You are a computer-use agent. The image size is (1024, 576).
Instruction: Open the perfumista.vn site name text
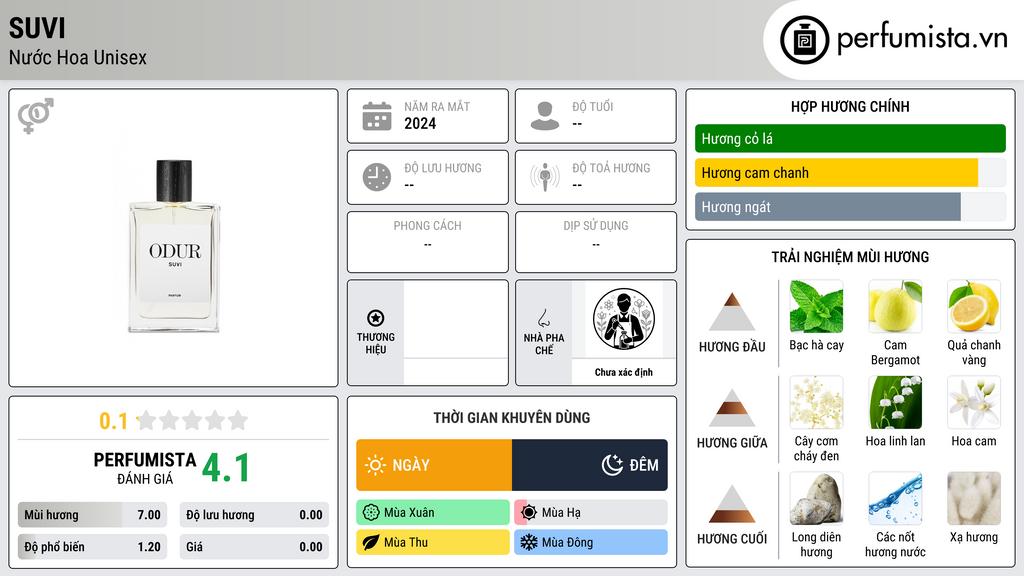click(922, 39)
